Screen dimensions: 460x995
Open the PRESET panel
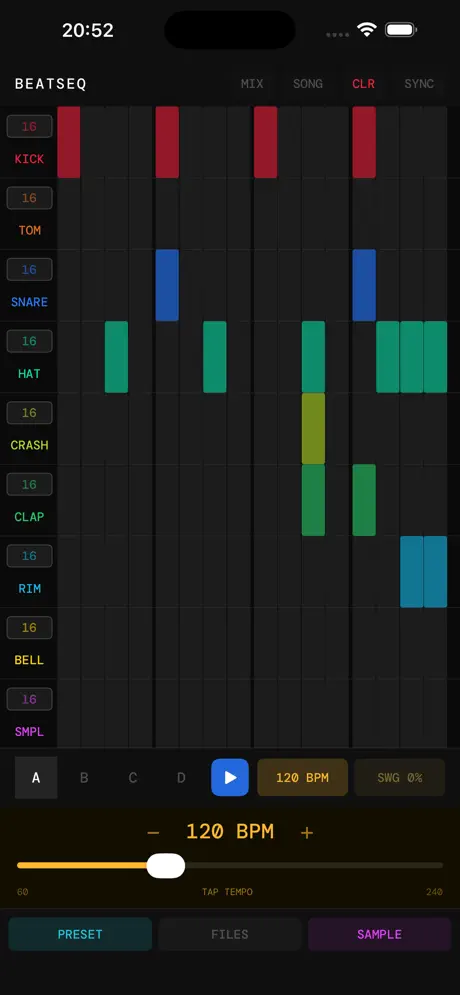pos(80,934)
